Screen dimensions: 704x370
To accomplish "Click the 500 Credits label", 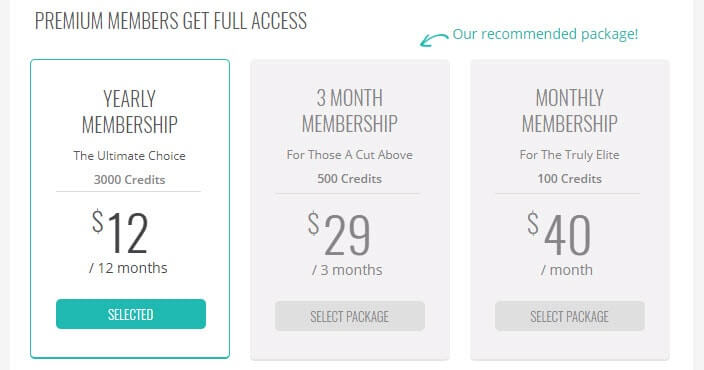I will point(349,179).
